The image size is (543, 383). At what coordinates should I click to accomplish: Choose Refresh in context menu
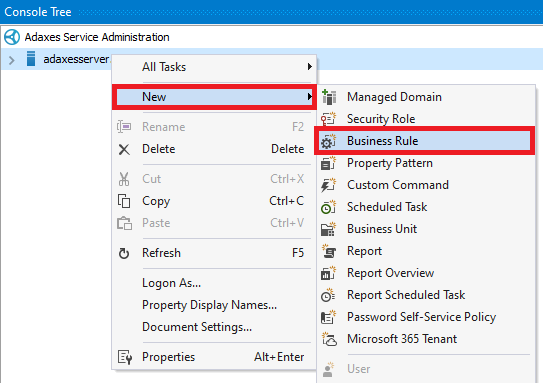click(x=214, y=253)
